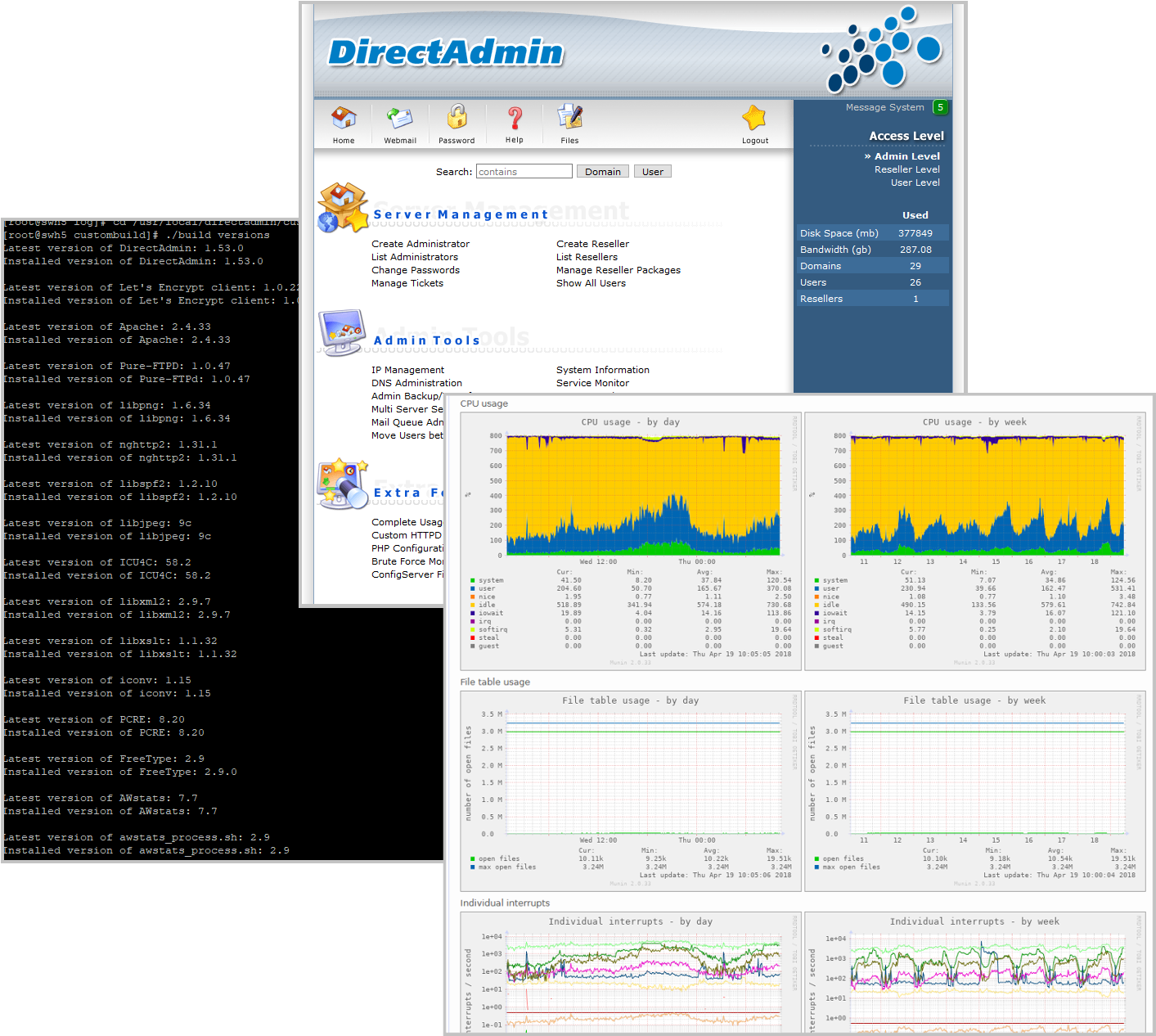The width and height of the screenshot is (1156, 1036).
Task: Open Manage Reseller Packages
Action: pyautogui.click(x=618, y=270)
